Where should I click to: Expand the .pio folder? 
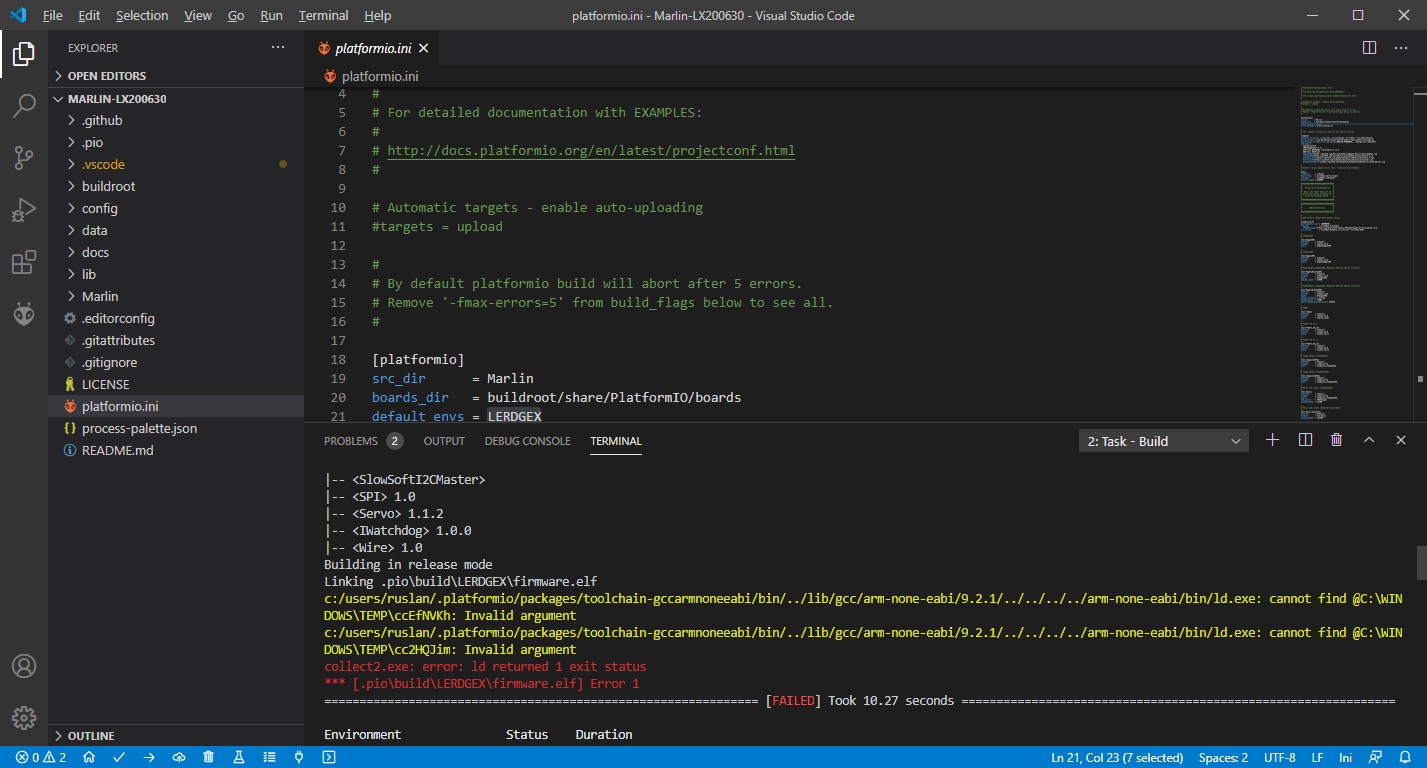tap(176, 142)
